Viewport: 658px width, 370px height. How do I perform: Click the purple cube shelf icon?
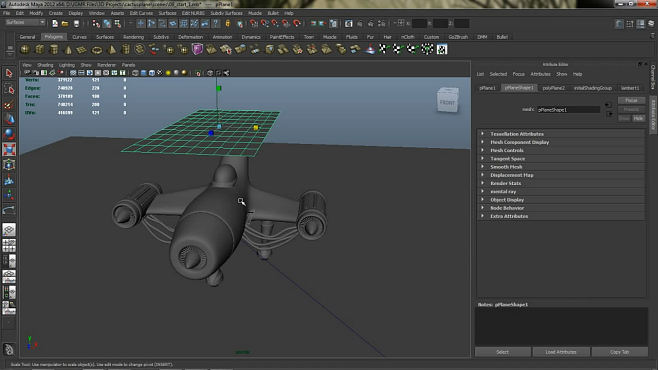click(x=197, y=50)
